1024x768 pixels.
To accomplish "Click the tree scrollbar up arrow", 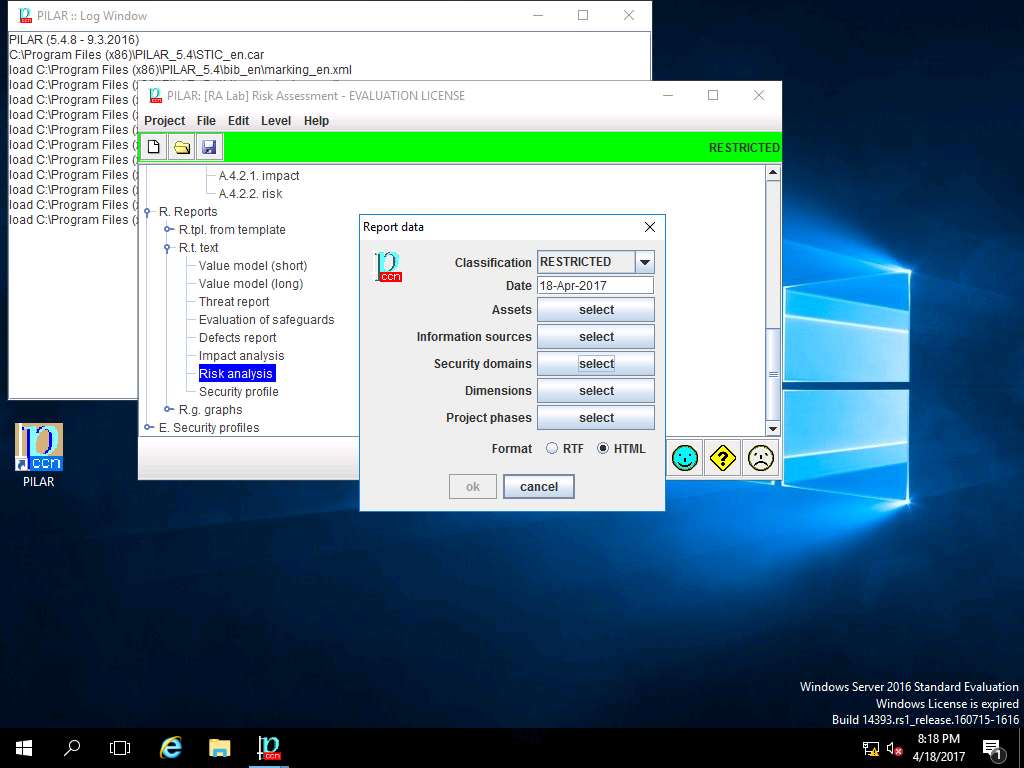I will [x=773, y=173].
